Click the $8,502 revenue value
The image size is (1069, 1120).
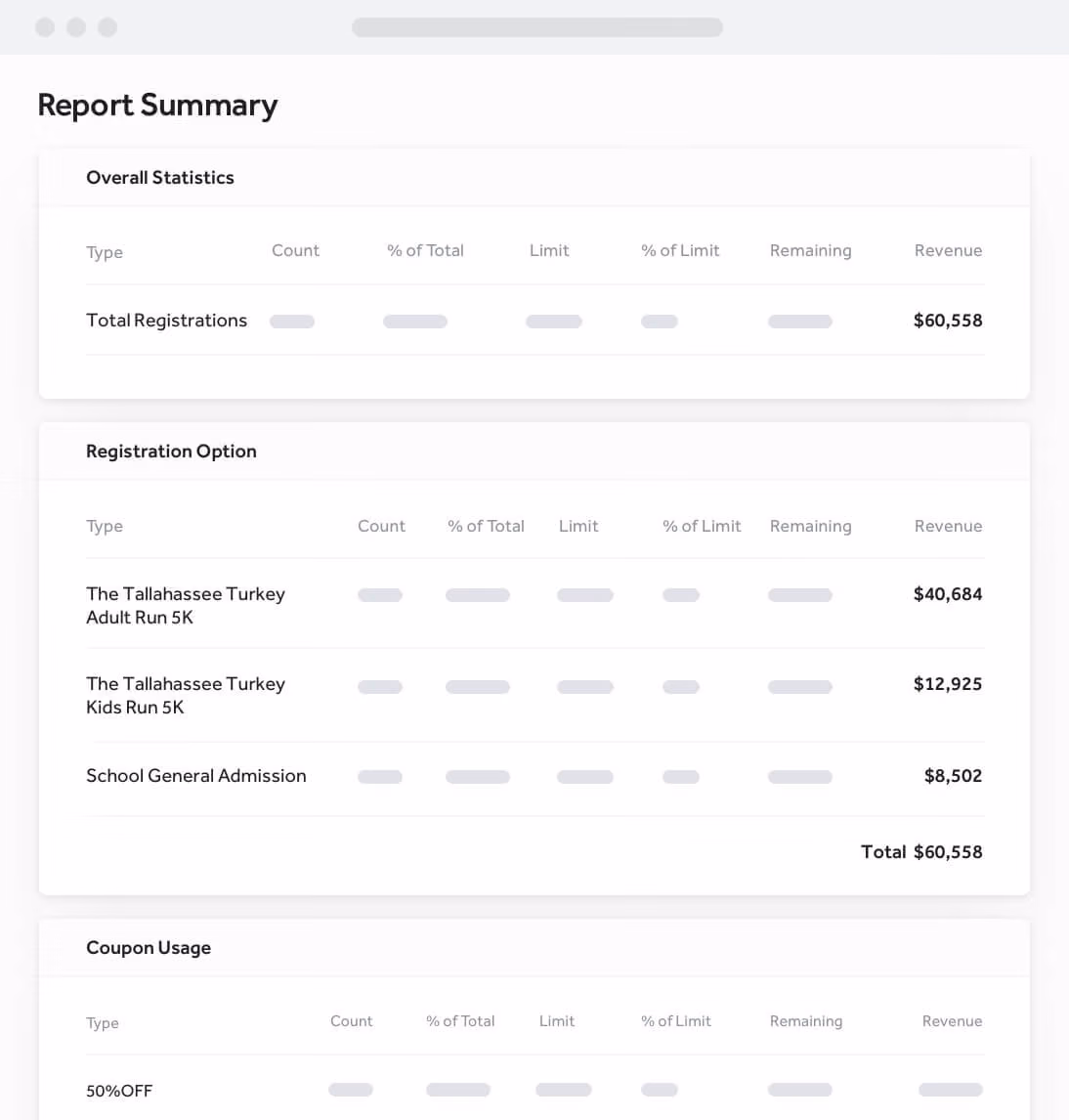coord(954,776)
